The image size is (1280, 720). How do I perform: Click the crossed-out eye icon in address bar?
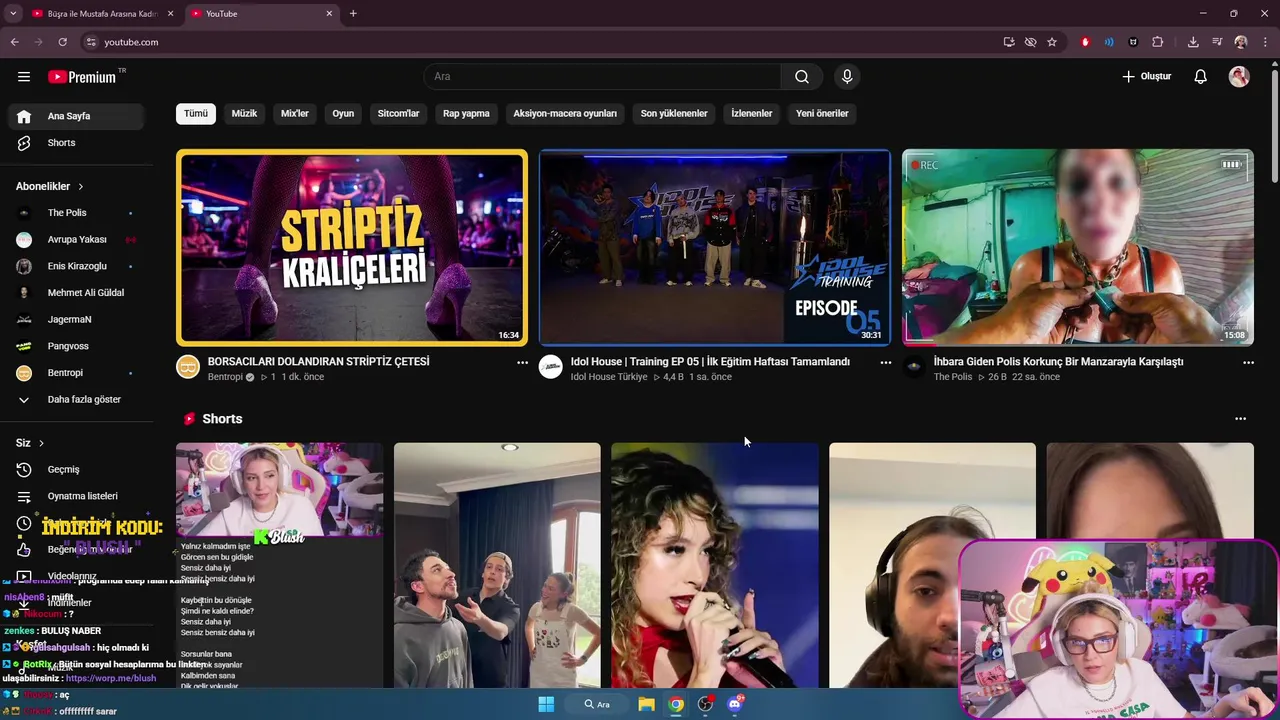pos(1030,42)
